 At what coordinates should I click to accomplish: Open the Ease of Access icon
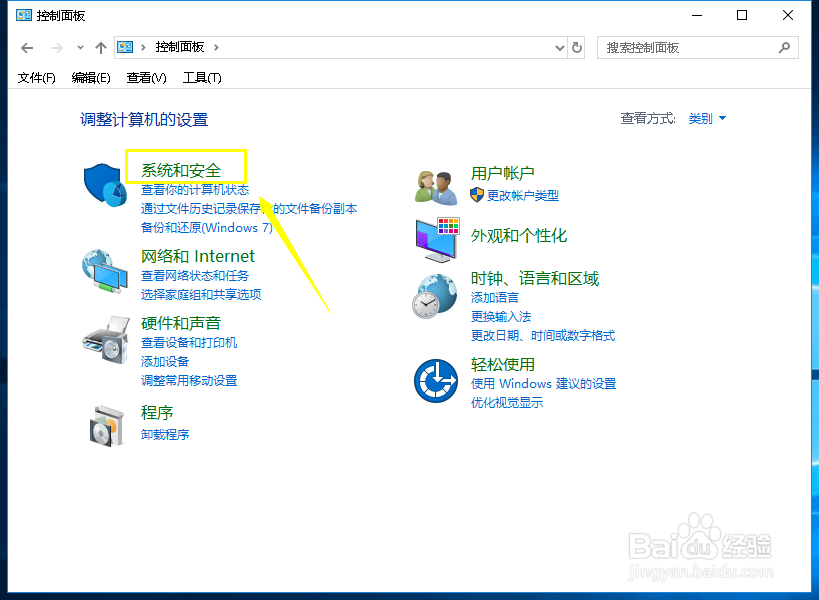point(436,381)
